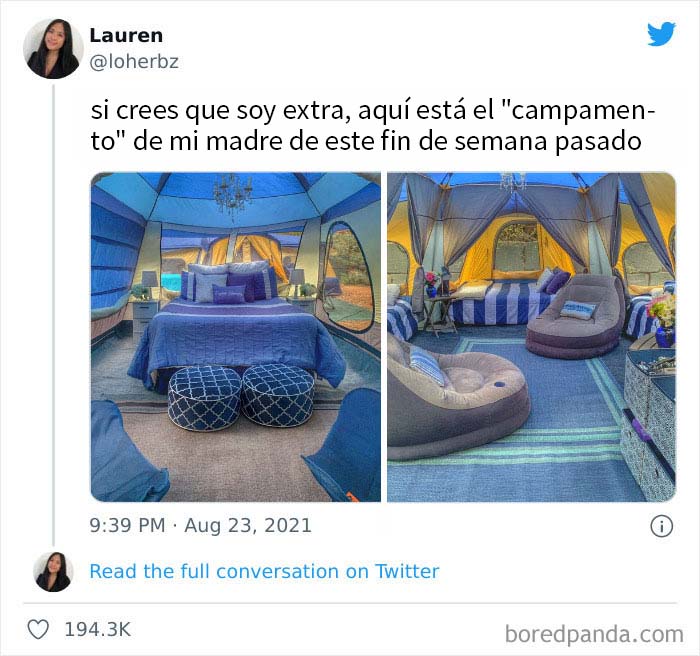Click the 194.3K likes count
700x656 pixels.
click(98, 630)
